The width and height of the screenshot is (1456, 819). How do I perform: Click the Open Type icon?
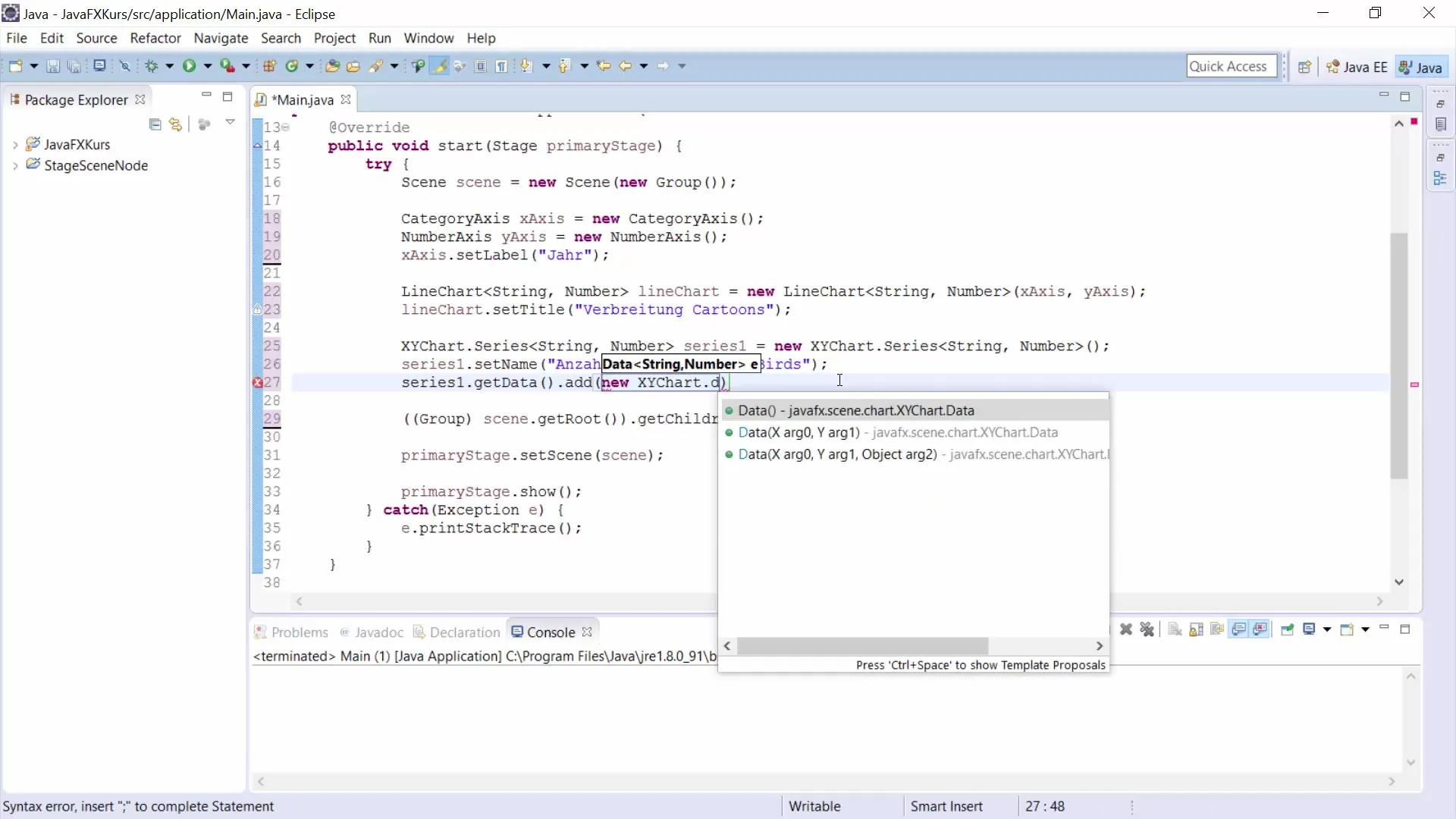(x=332, y=66)
